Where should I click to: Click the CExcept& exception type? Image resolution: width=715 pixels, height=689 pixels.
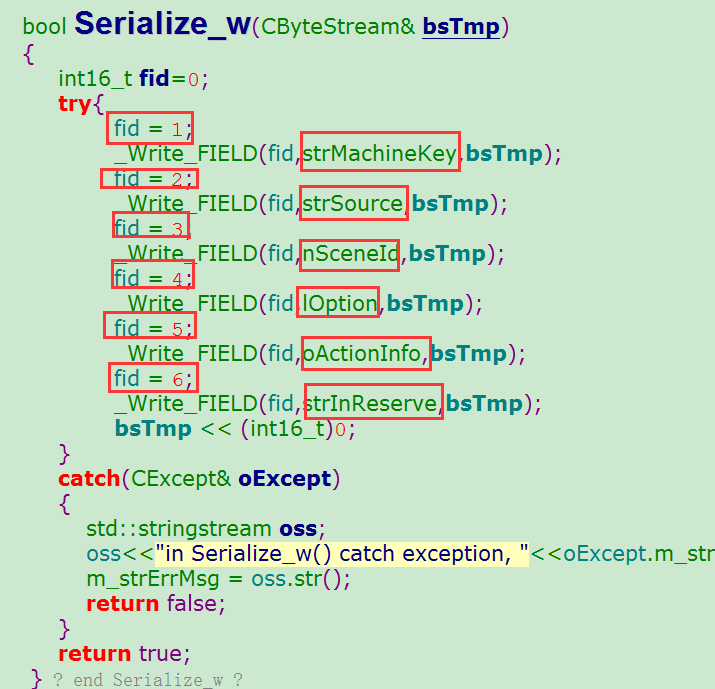click(x=181, y=479)
